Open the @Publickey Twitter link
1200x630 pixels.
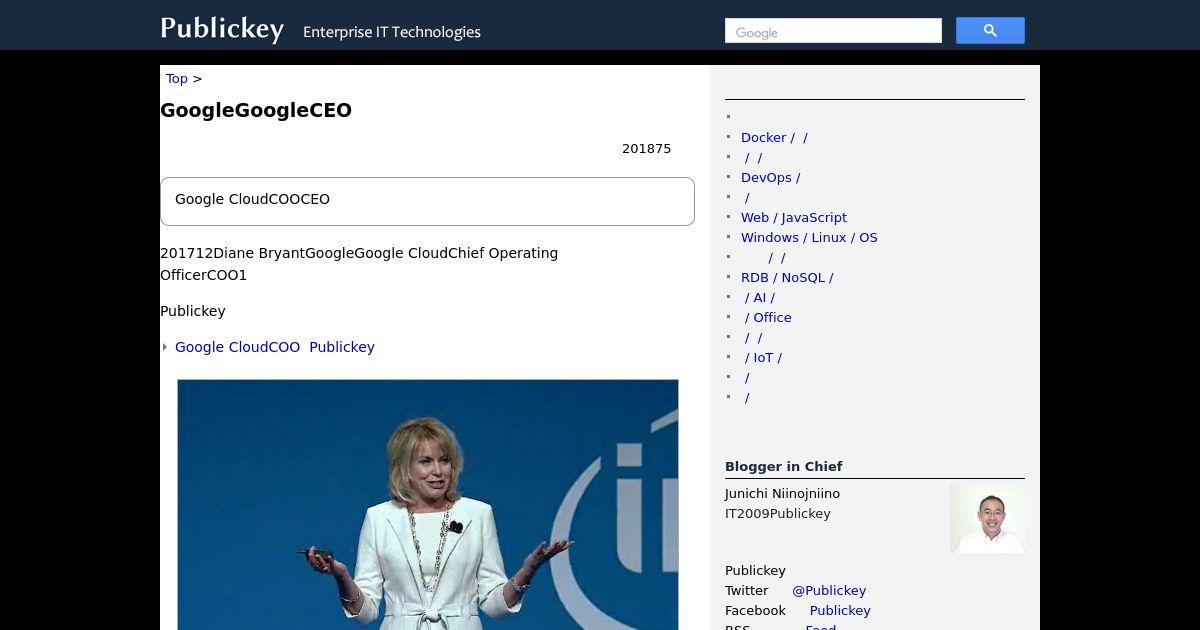click(x=829, y=590)
